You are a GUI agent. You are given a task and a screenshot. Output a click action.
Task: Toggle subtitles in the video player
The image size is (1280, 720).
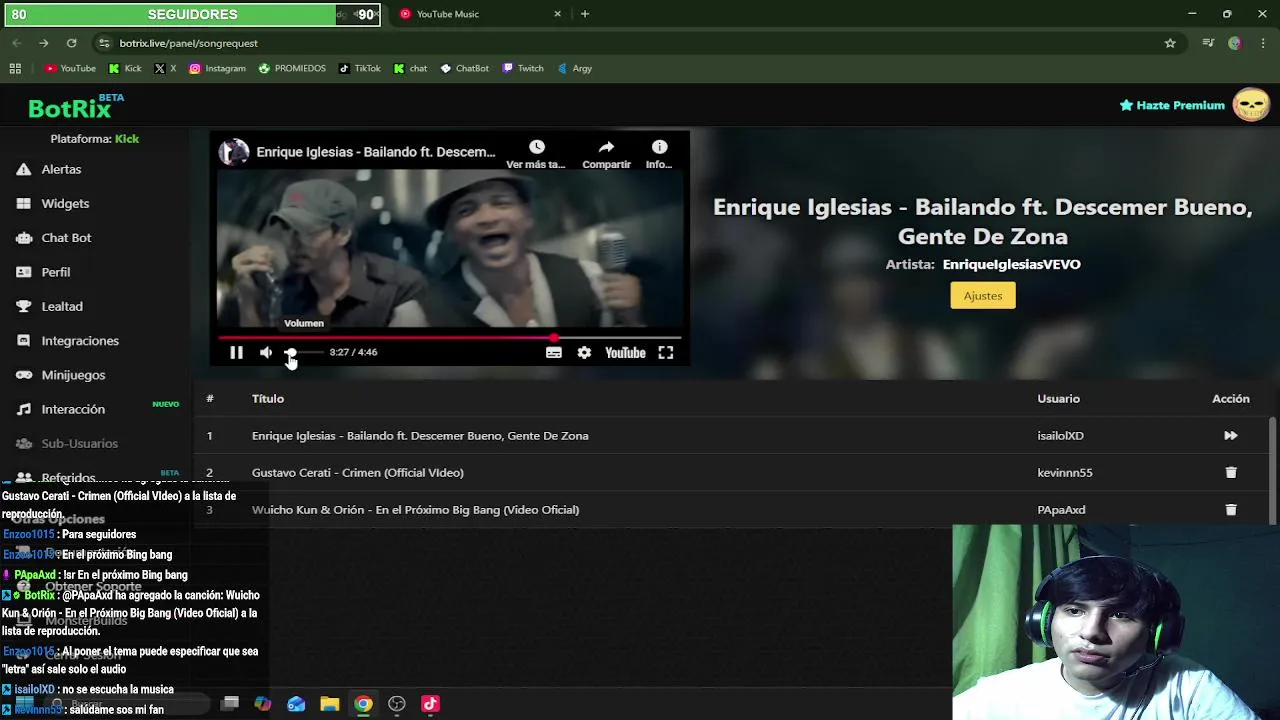(x=553, y=352)
